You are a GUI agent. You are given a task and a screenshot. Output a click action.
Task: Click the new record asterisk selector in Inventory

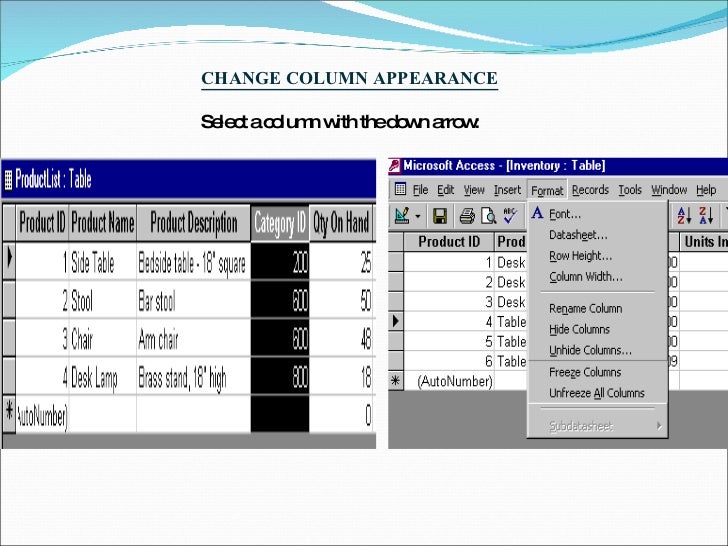click(396, 381)
